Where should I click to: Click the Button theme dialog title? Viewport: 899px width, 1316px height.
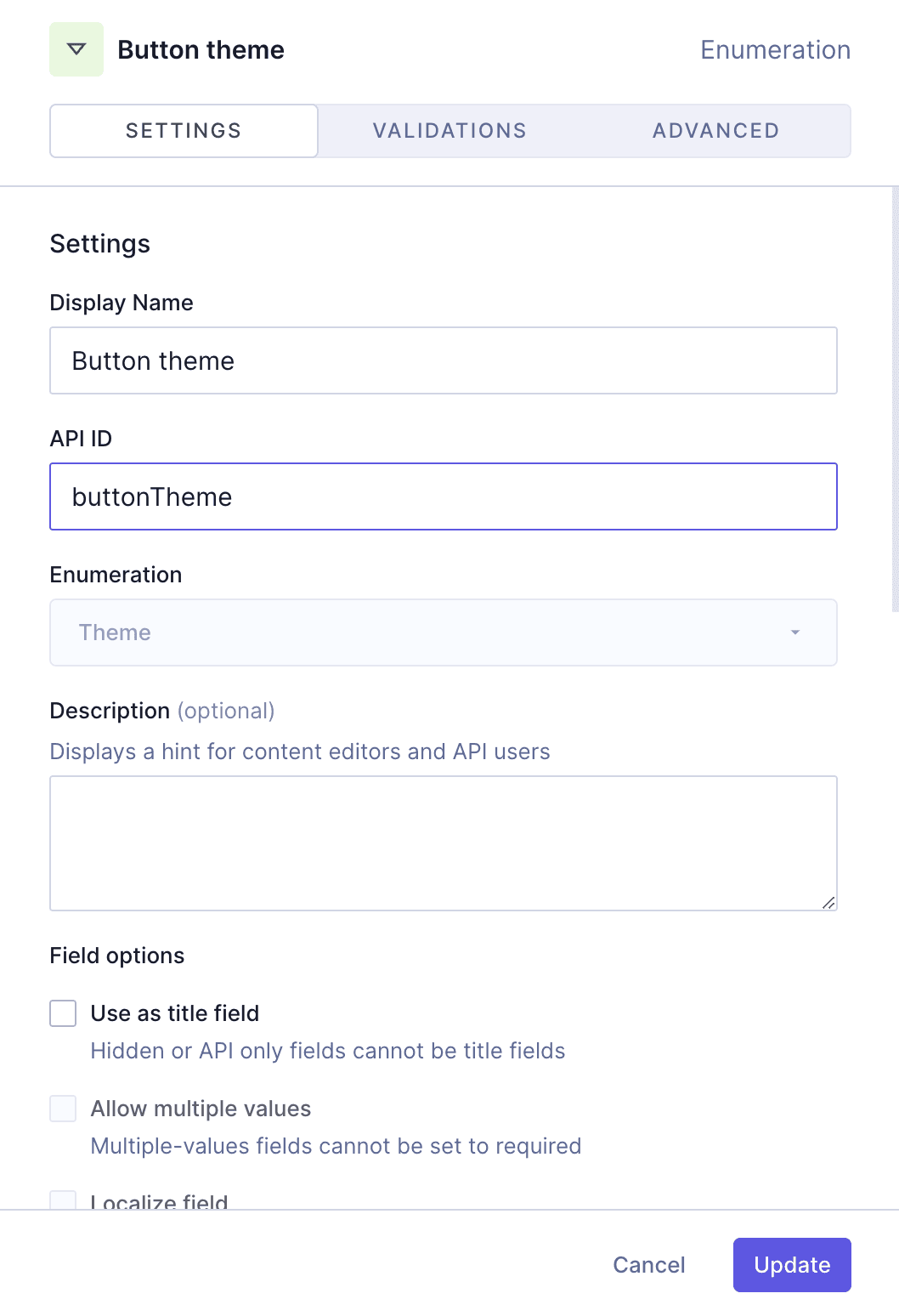(201, 49)
